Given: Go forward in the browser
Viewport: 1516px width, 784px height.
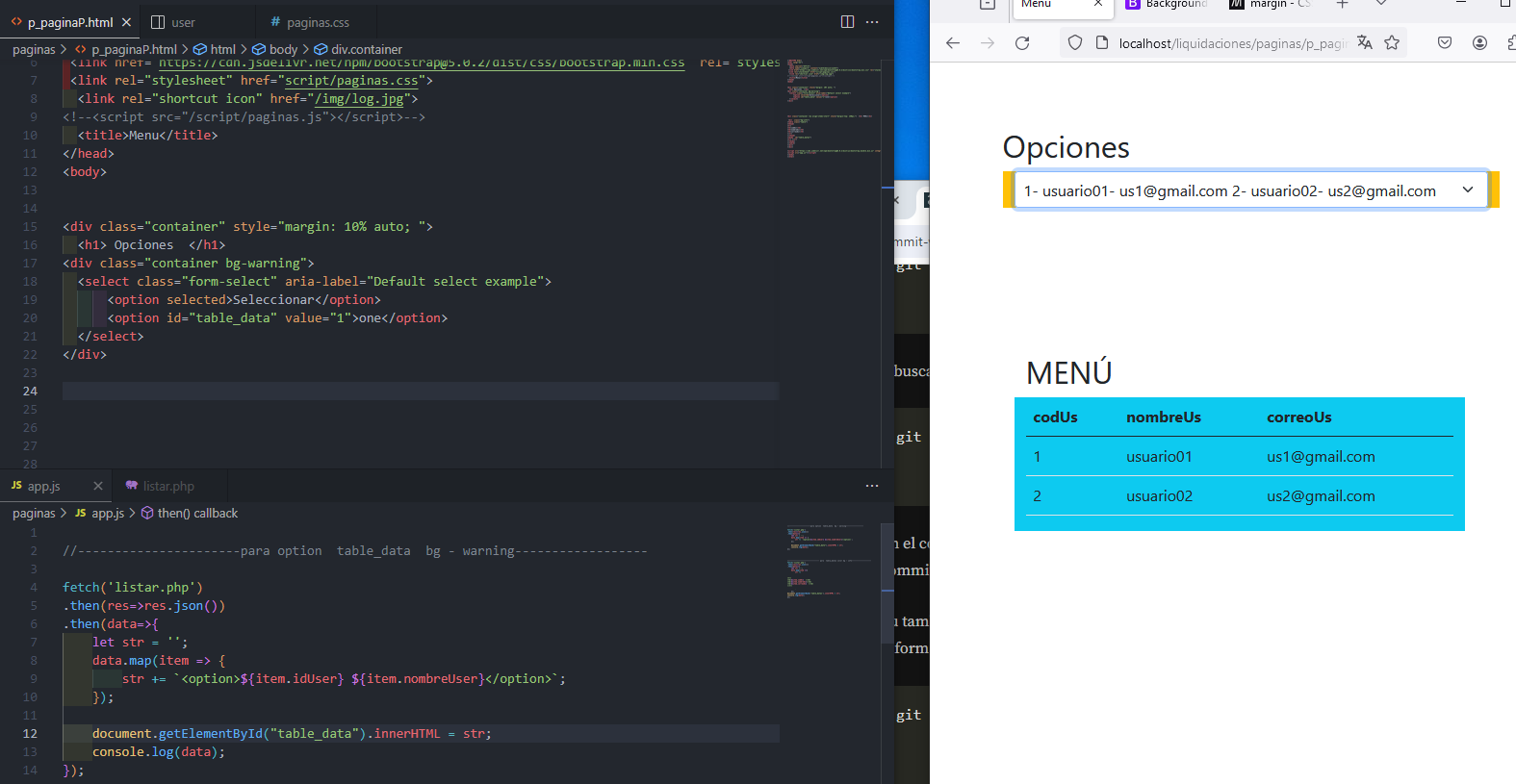Looking at the screenshot, I should coord(988,42).
